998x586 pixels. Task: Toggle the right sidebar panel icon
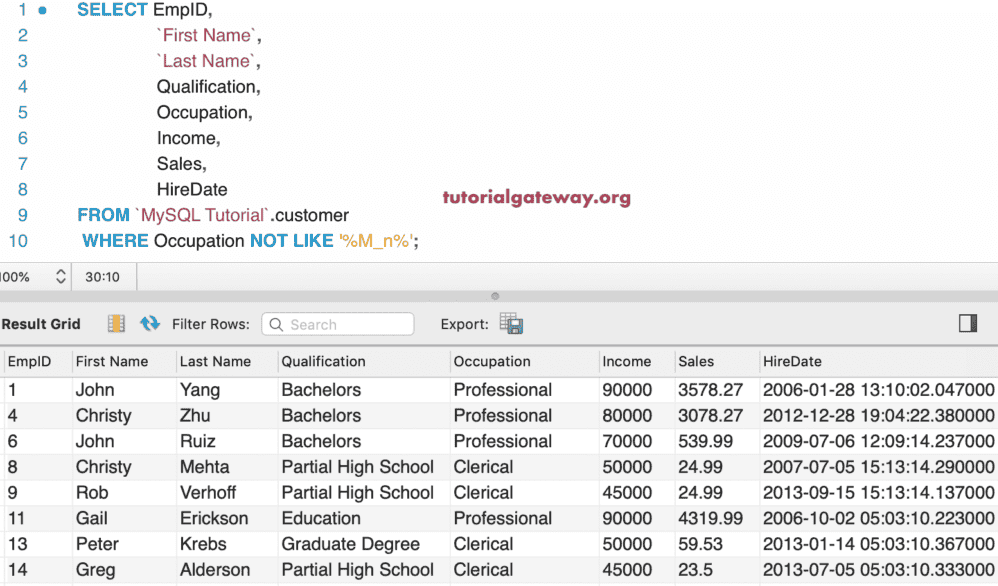tap(968, 323)
